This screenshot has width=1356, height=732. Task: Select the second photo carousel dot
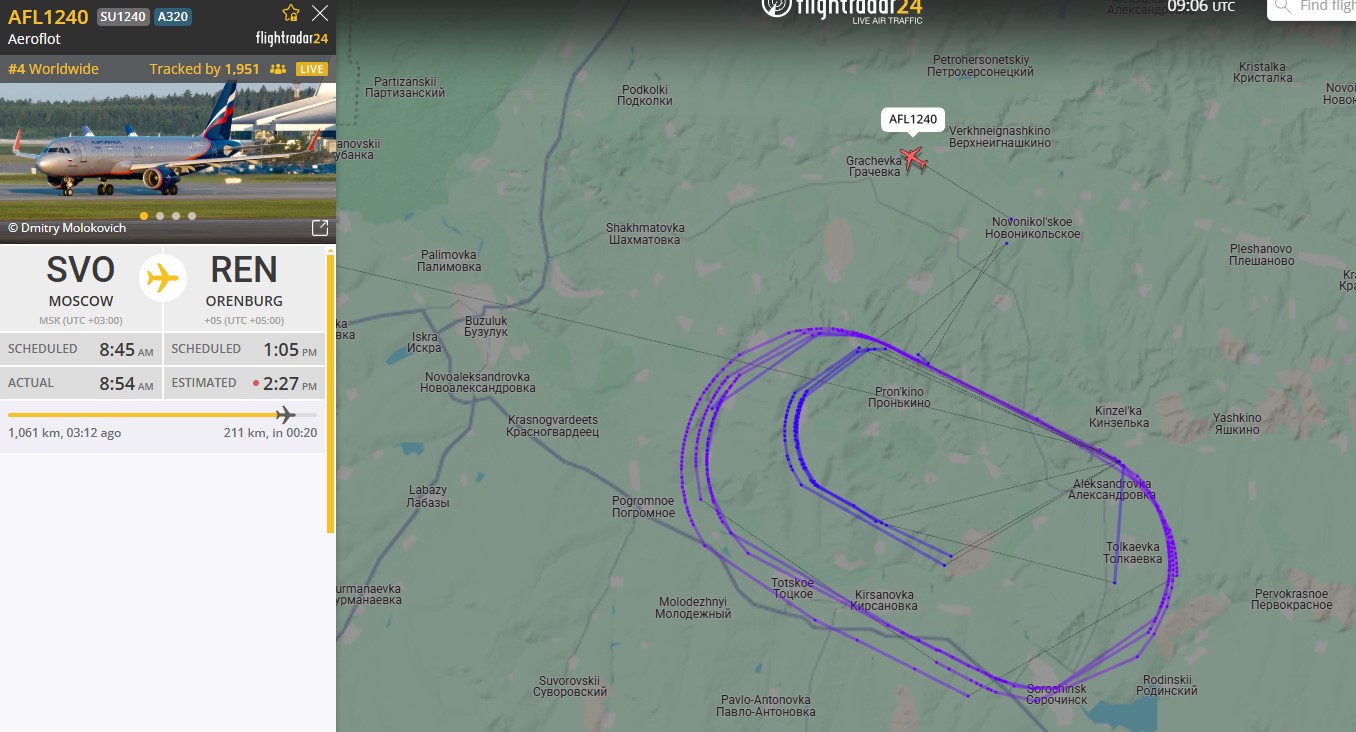click(160, 216)
